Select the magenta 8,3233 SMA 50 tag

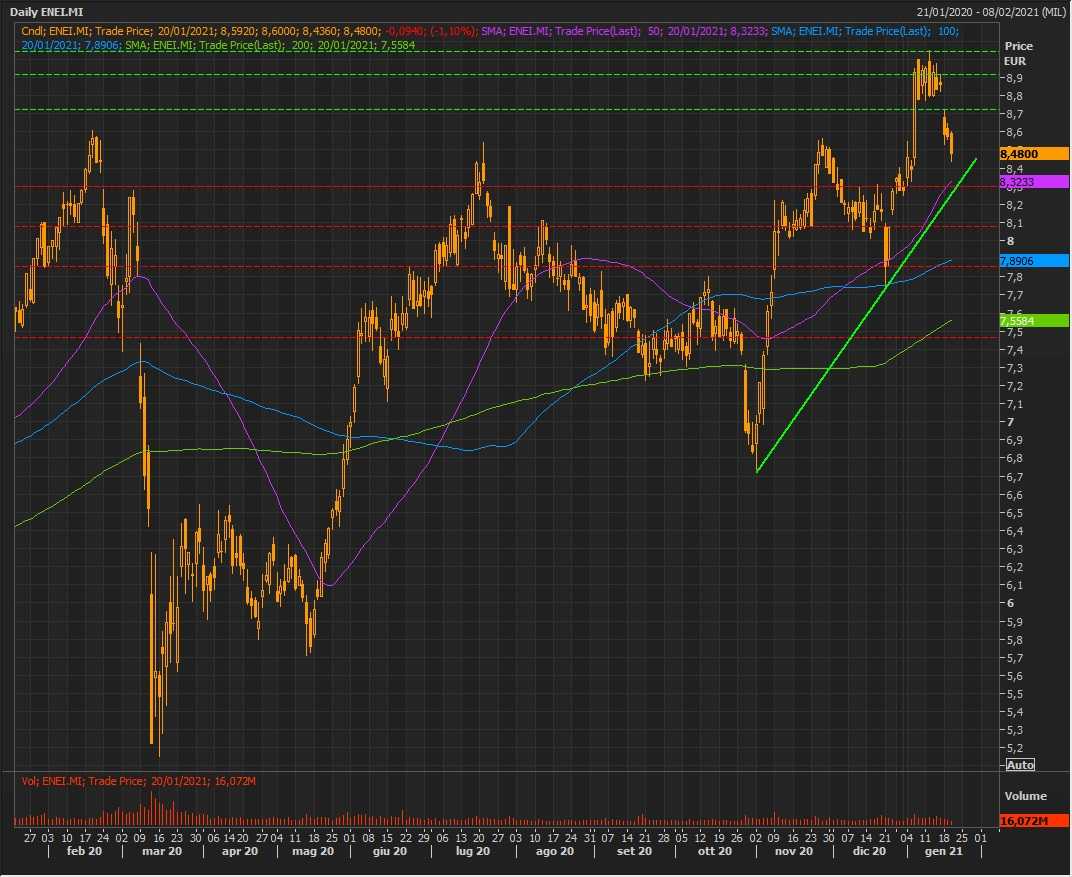pyautogui.click(x=1034, y=183)
